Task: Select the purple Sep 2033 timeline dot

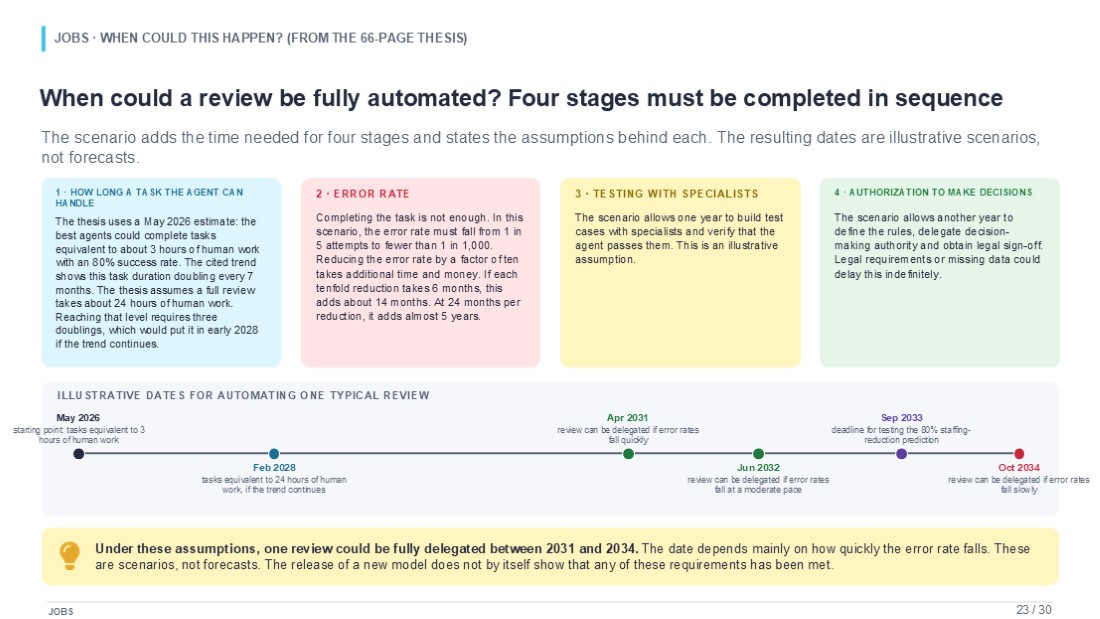Action: pos(901,454)
